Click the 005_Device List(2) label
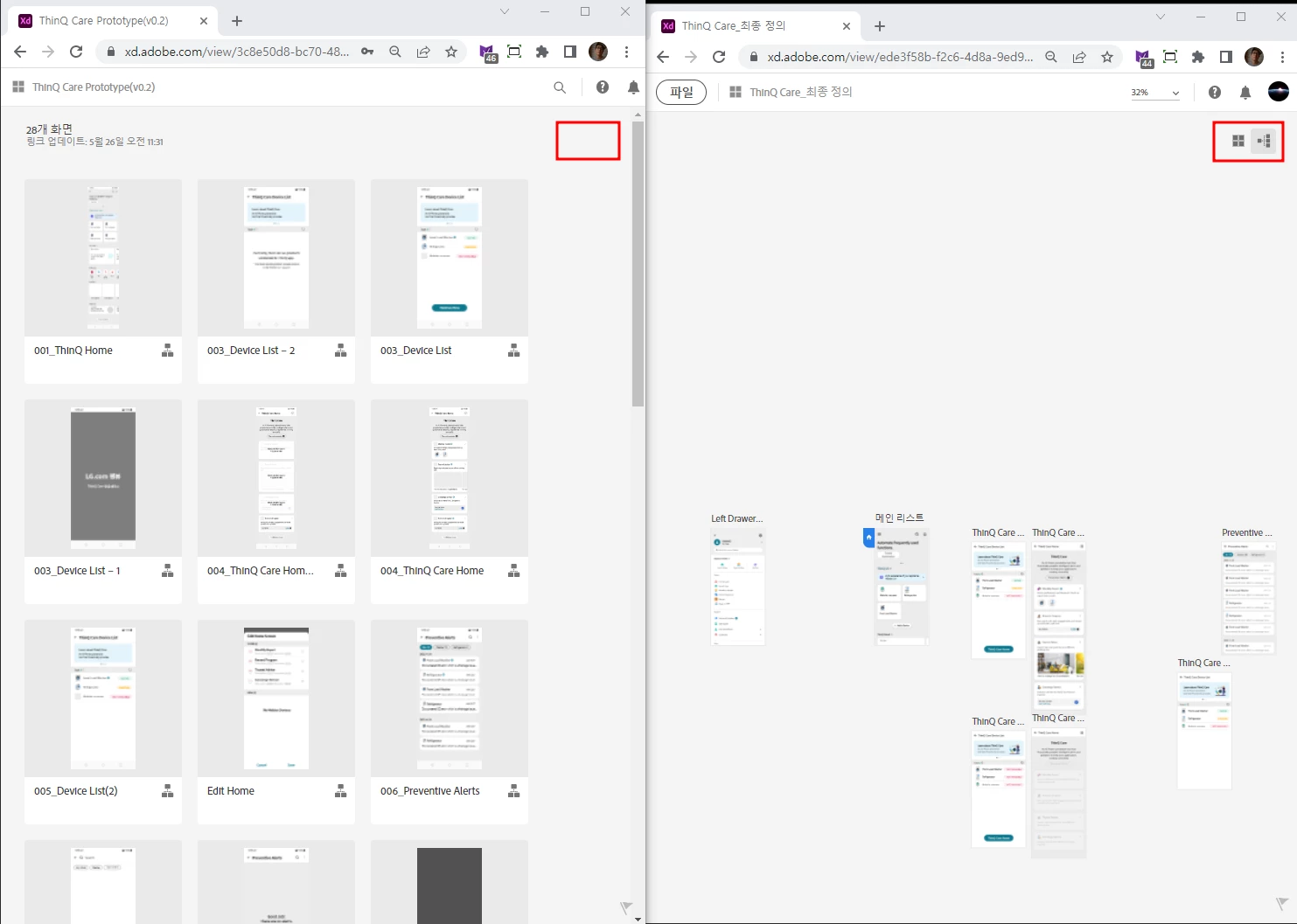 (76, 791)
